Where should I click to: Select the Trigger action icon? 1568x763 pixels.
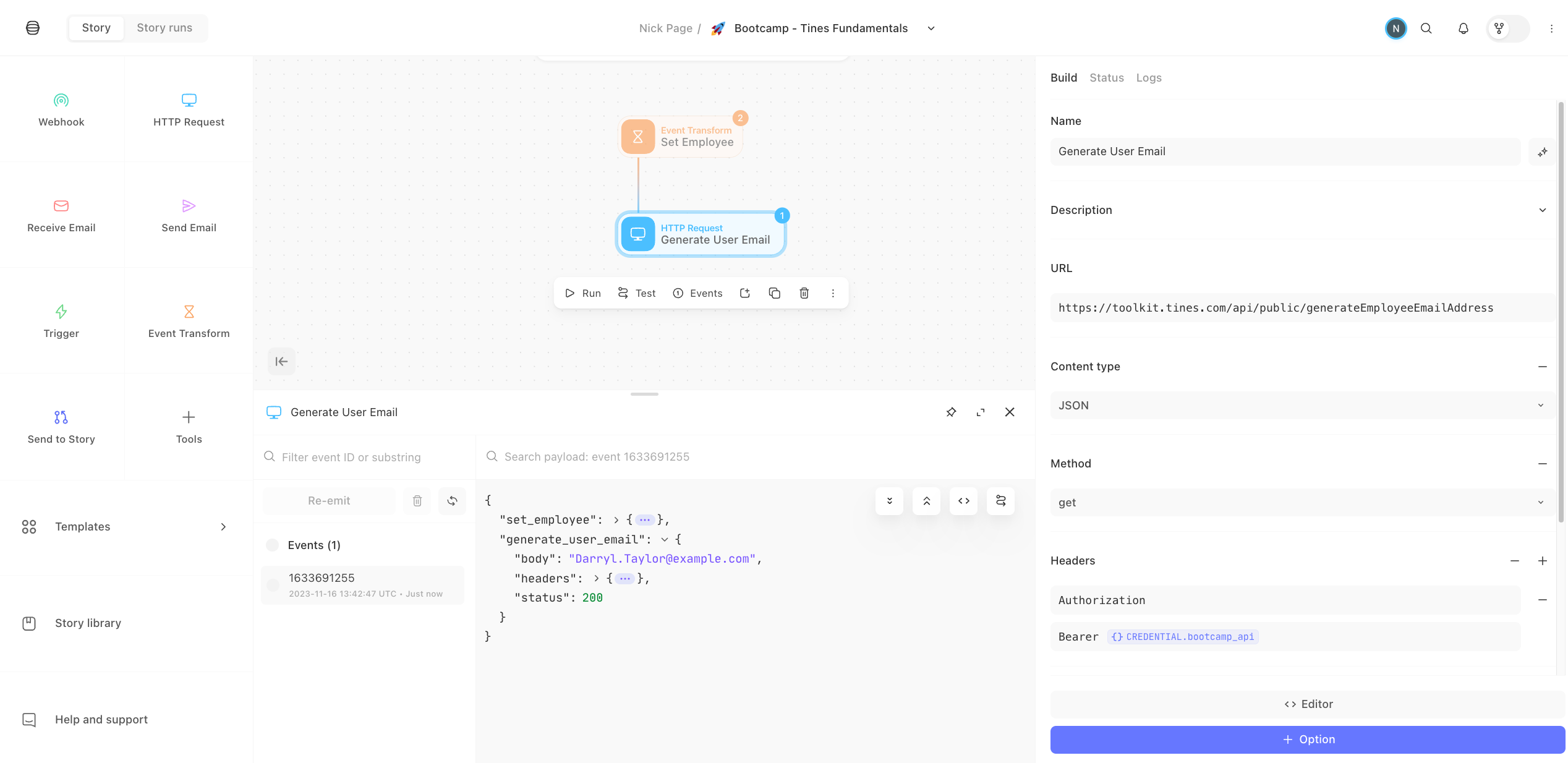61,312
